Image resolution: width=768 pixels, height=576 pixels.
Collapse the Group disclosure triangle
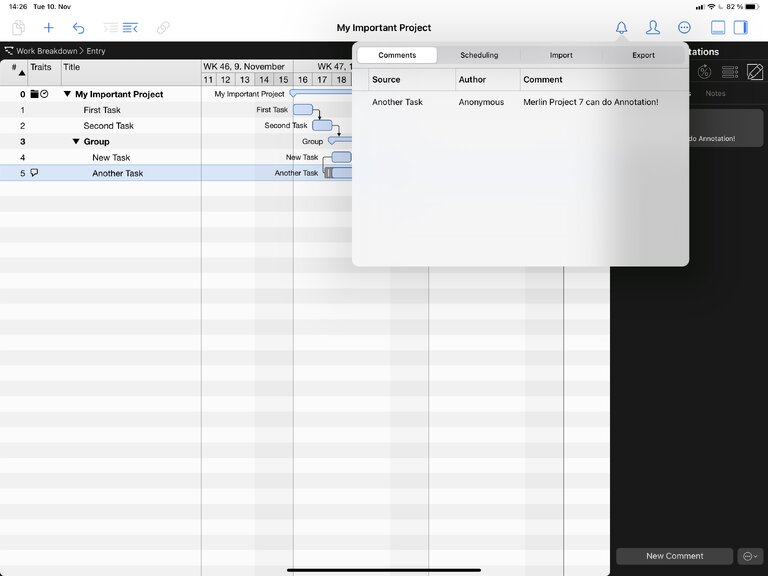[x=76, y=142]
